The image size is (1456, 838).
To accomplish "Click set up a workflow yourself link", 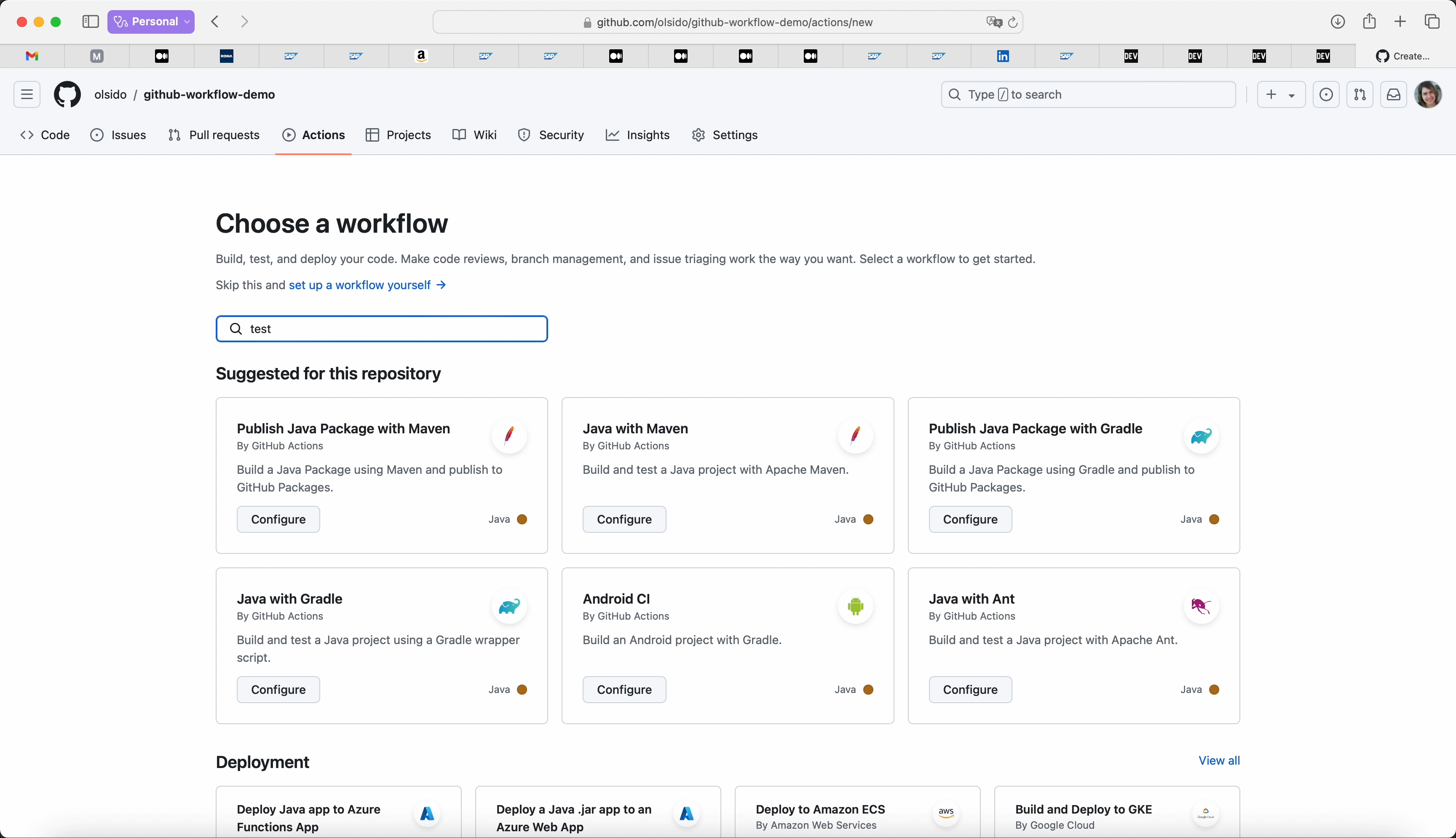I will tap(360, 285).
